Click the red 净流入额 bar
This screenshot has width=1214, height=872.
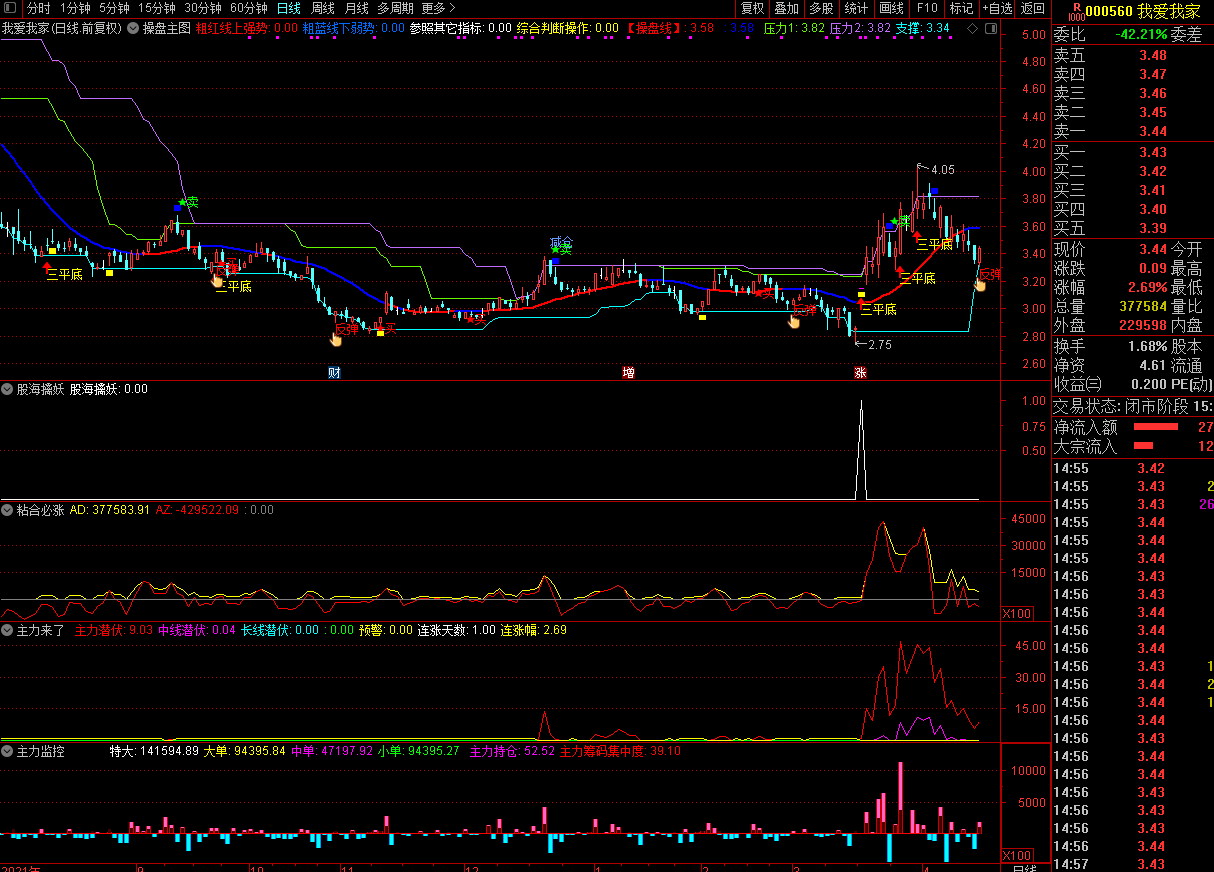pyautogui.click(x=1155, y=427)
